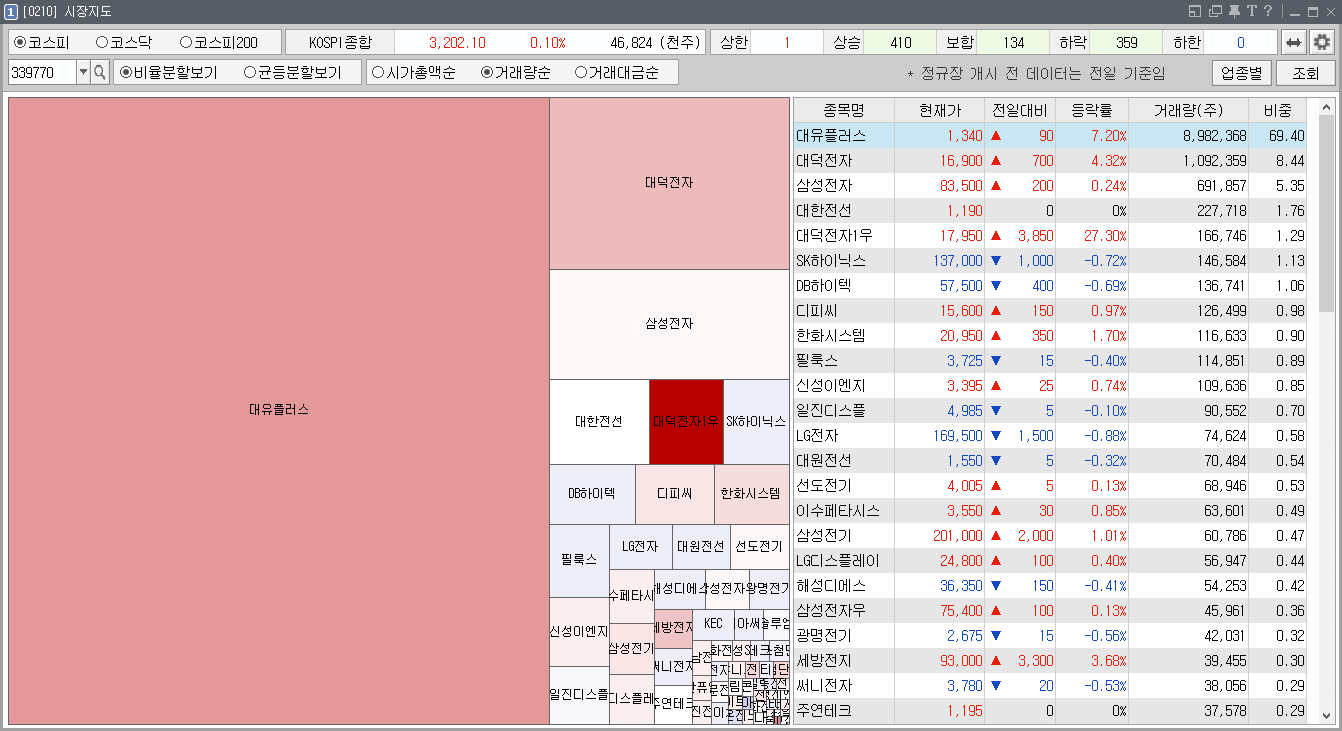Sort by 거래량순 radio option
The height and width of the screenshot is (731, 1342).
pyautogui.click(x=515, y=72)
